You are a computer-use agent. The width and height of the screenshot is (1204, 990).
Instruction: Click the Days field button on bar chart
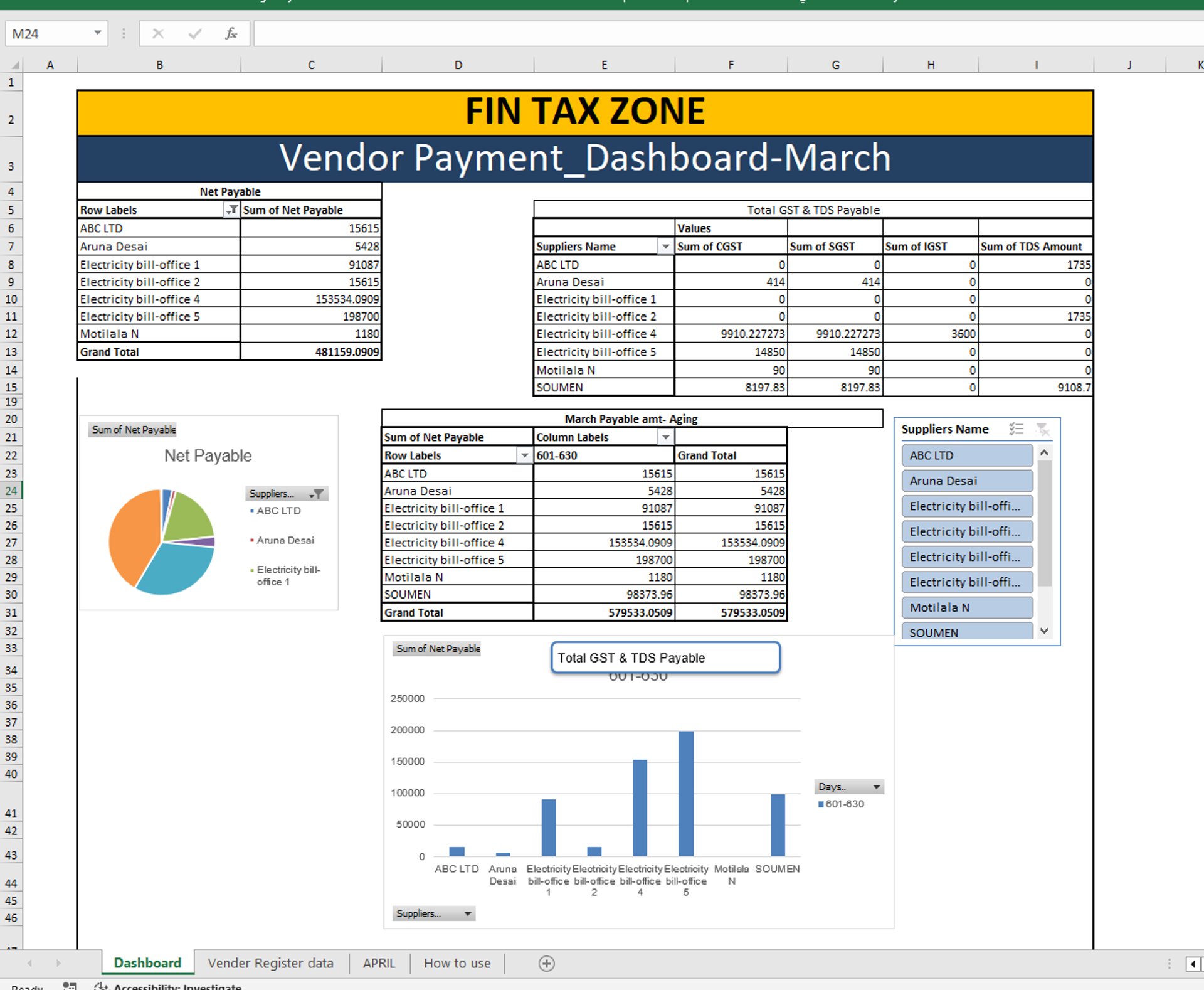(x=849, y=787)
